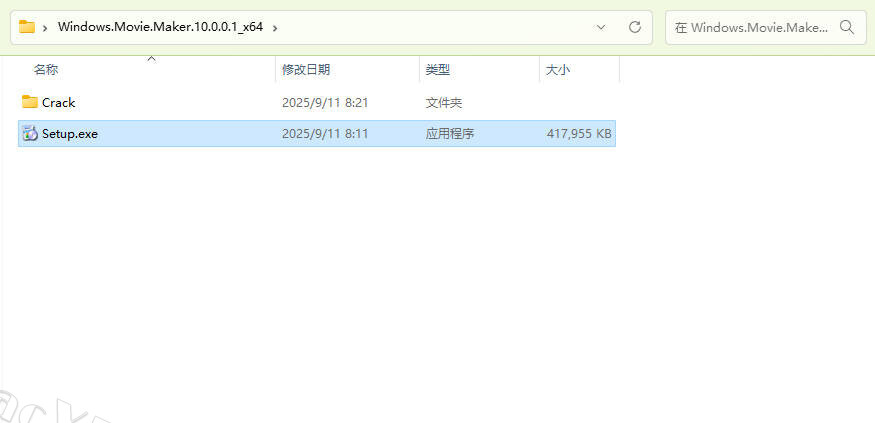Select the Crack folder name
Viewport: 875px width, 423px height.
pyautogui.click(x=59, y=103)
